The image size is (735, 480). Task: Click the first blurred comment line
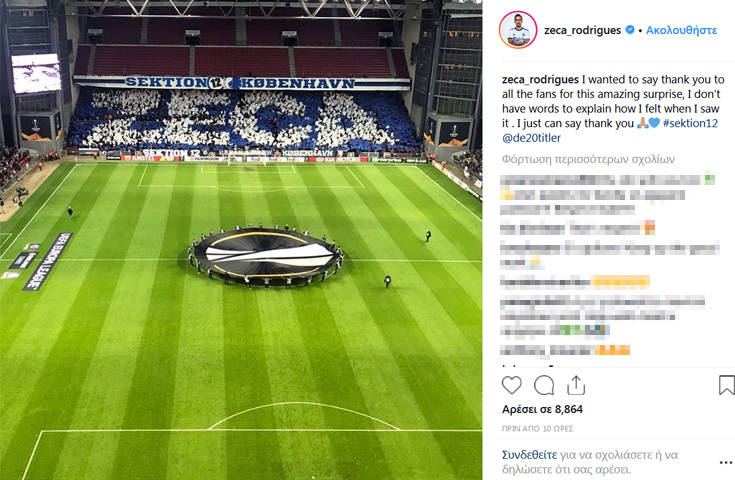tap(607, 180)
